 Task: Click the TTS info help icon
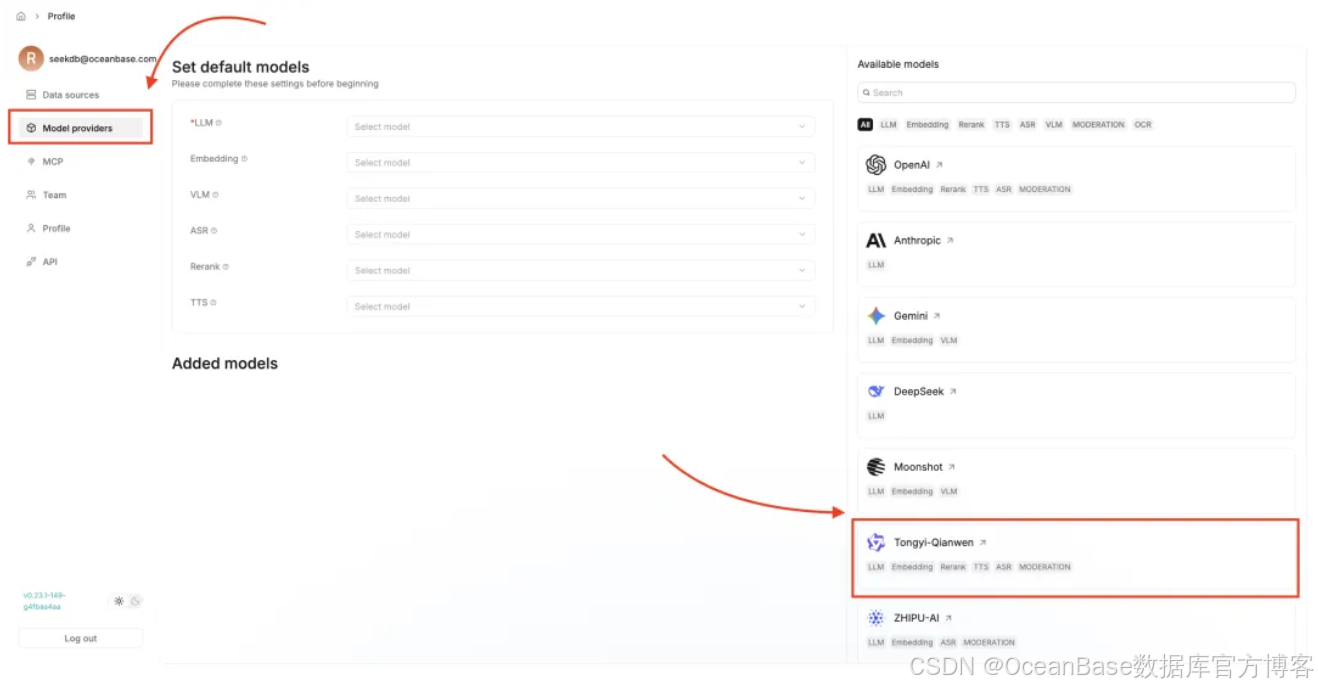coord(214,303)
